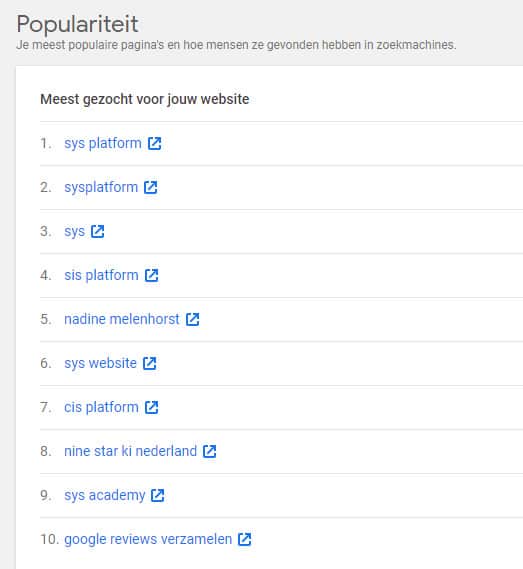Viewport: 523px width, 569px height.
Task: Open external link icon next to sys academy
Action: pyautogui.click(x=158, y=495)
